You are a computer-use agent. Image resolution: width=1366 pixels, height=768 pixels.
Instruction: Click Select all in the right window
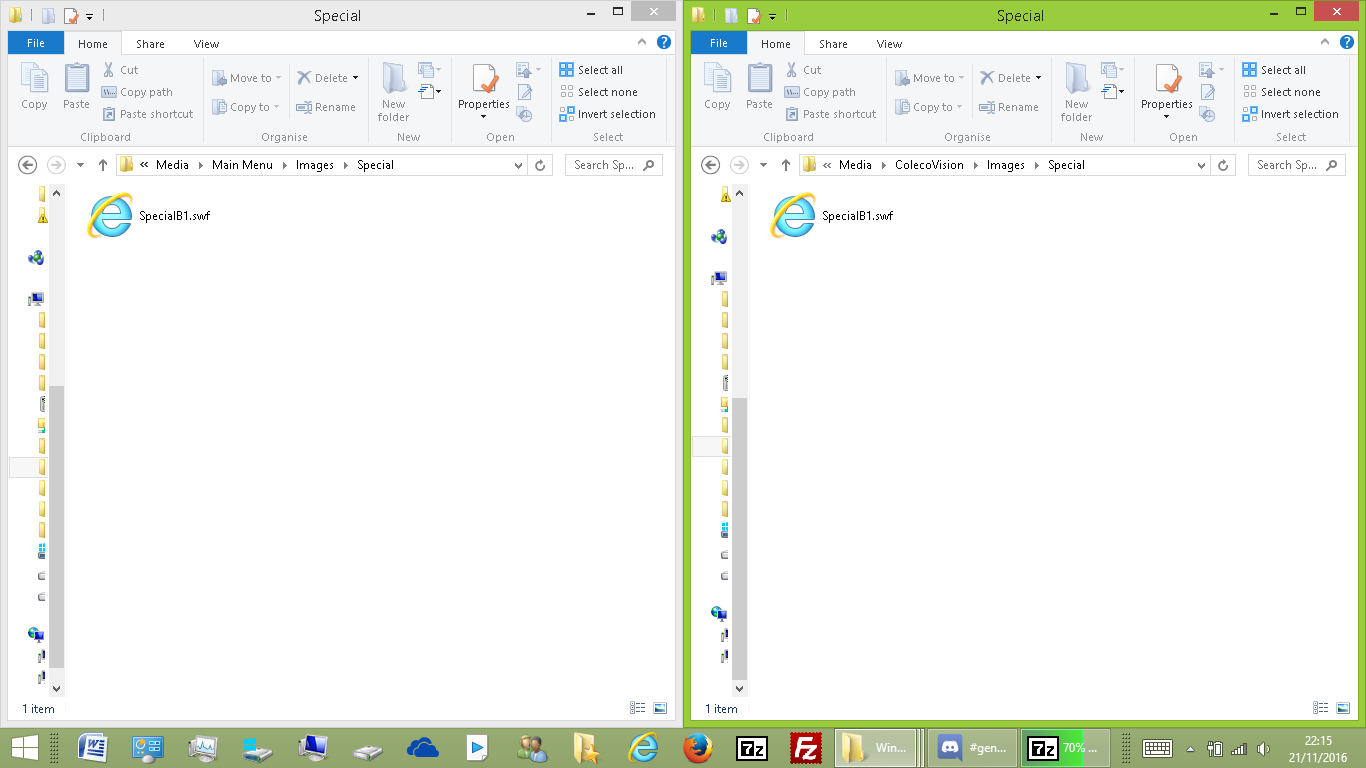click(x=1274, y=70)
